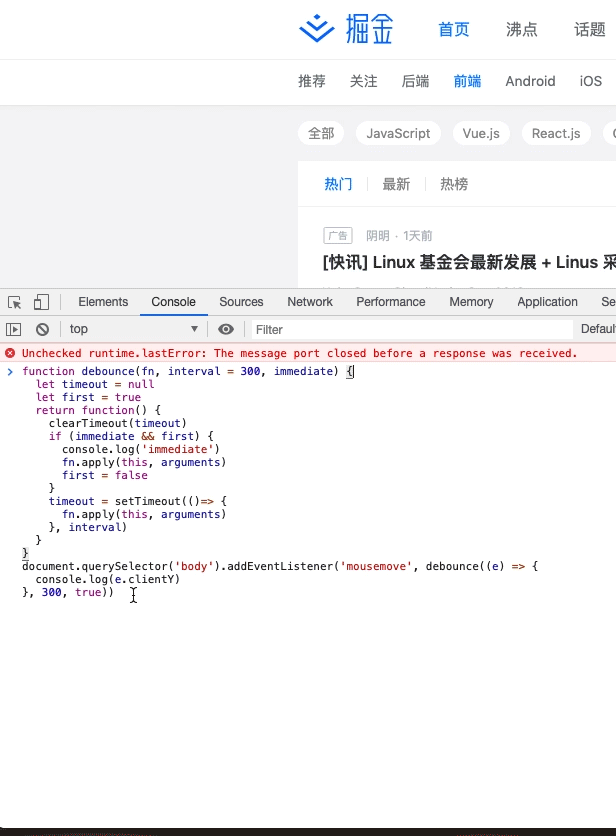
Task: Sort articles by 最新
Action: point(396,184)
